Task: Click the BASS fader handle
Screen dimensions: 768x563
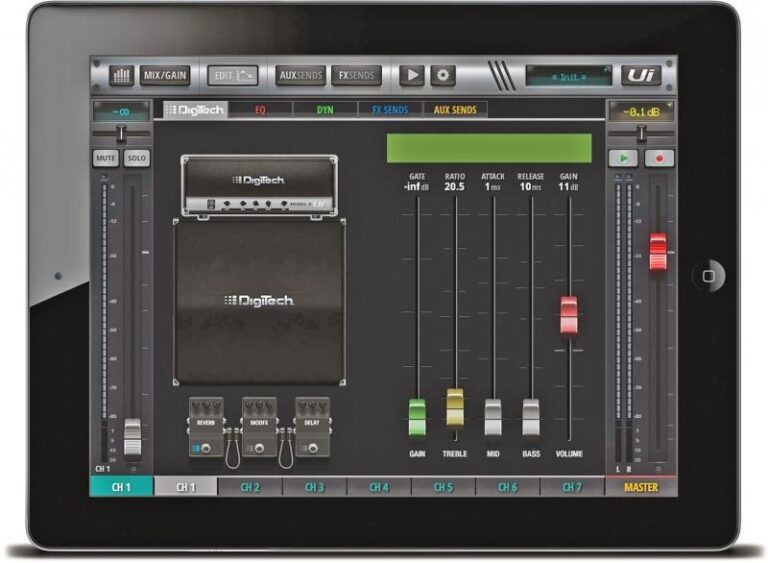Action: [x=531, y=417]
